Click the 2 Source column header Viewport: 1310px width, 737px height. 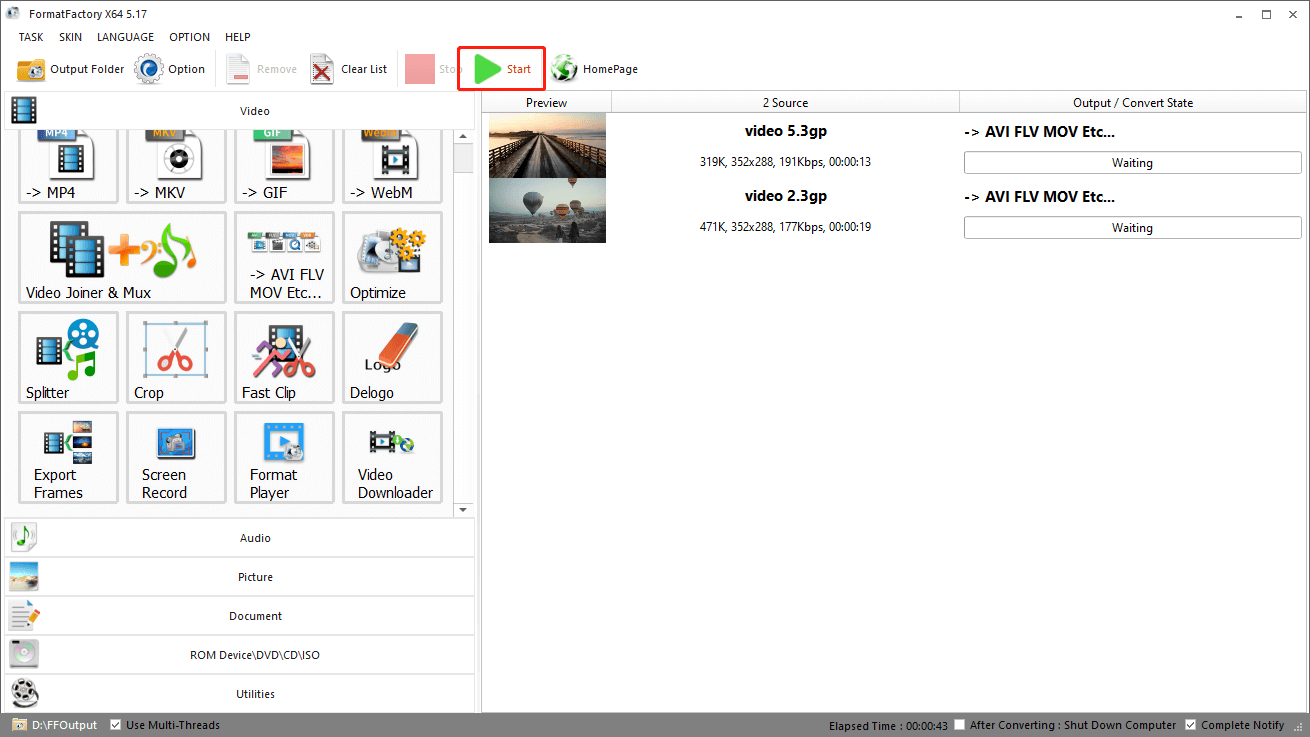click(x=785, y=102)
